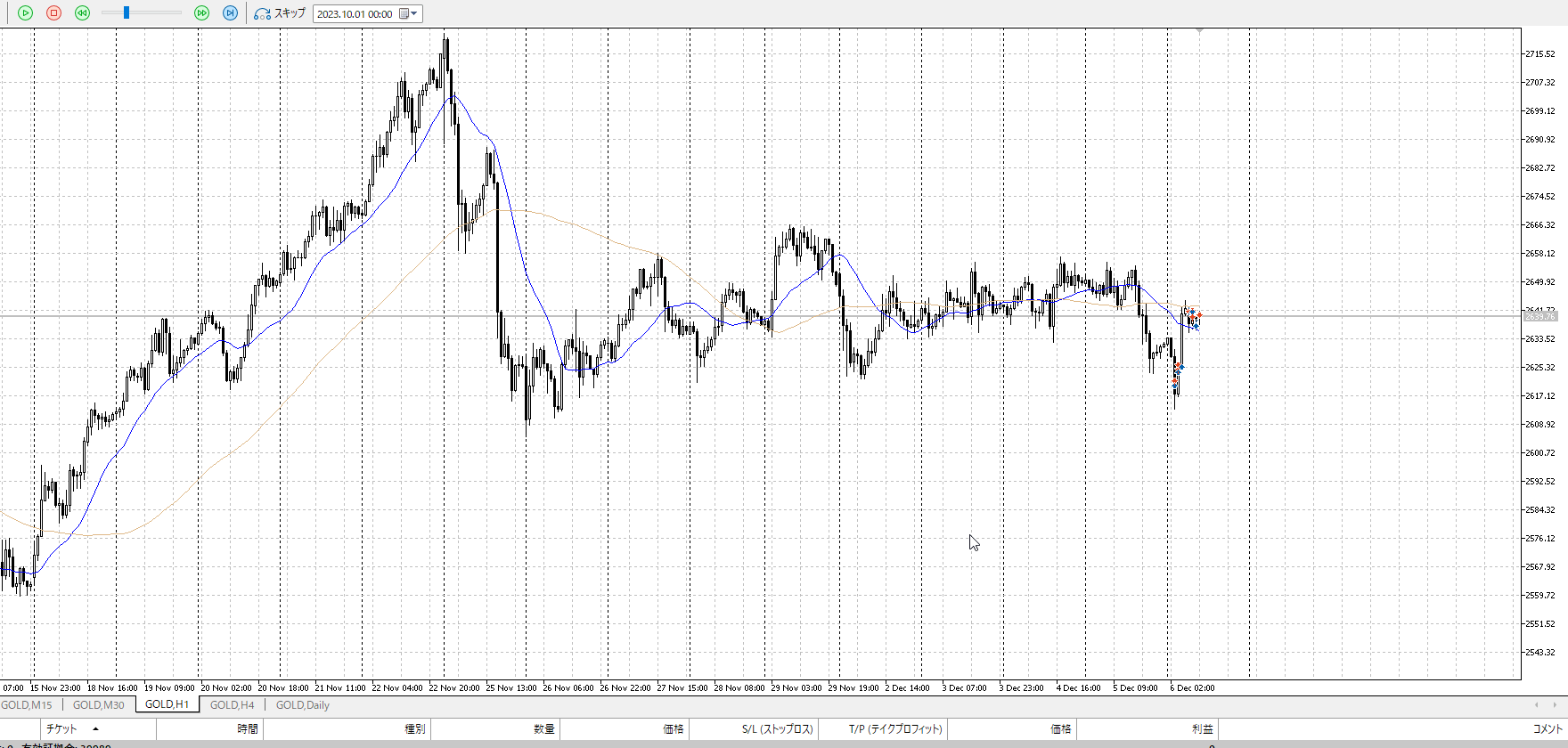Viewport: 1568px width, 748px height.
Task: Click the current price label 2639.76
Action: tap(1539, 317)
